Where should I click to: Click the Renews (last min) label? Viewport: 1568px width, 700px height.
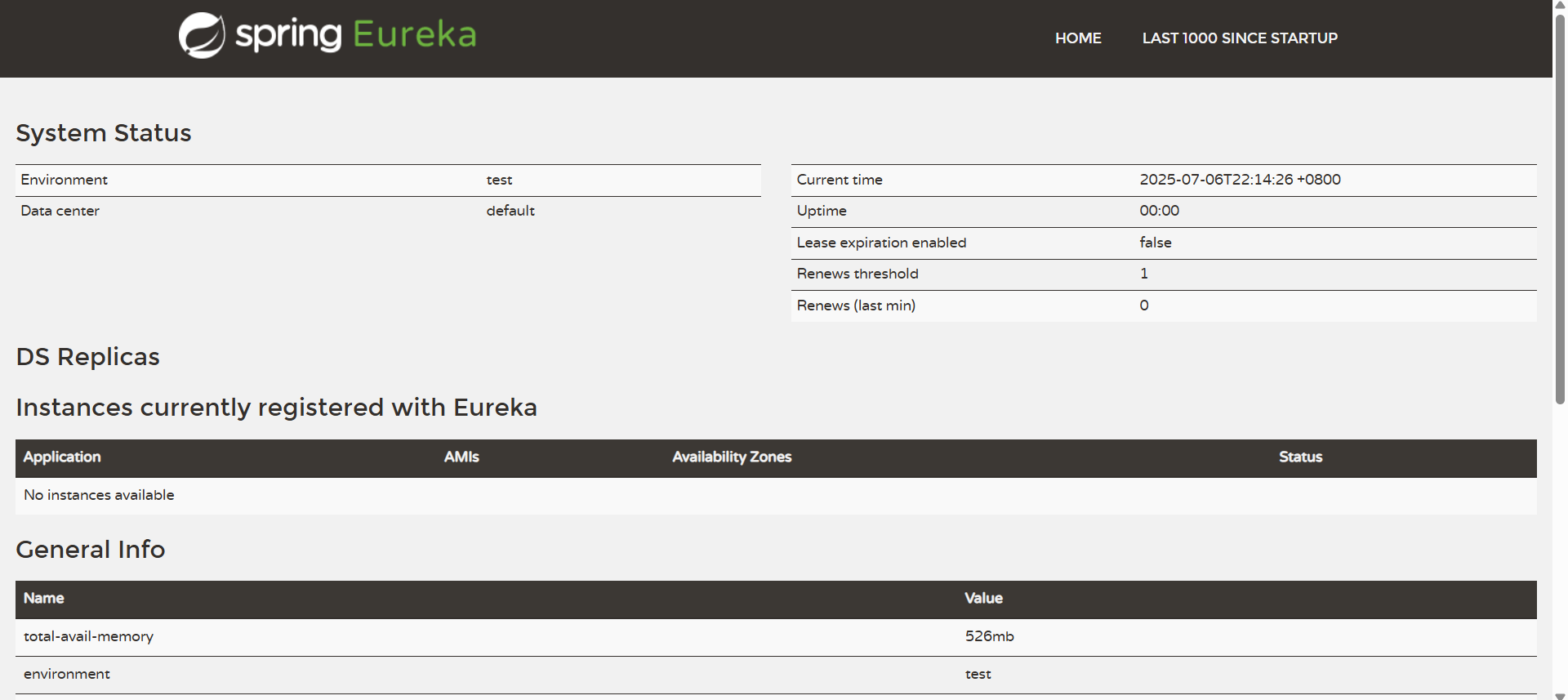point(856,305)
